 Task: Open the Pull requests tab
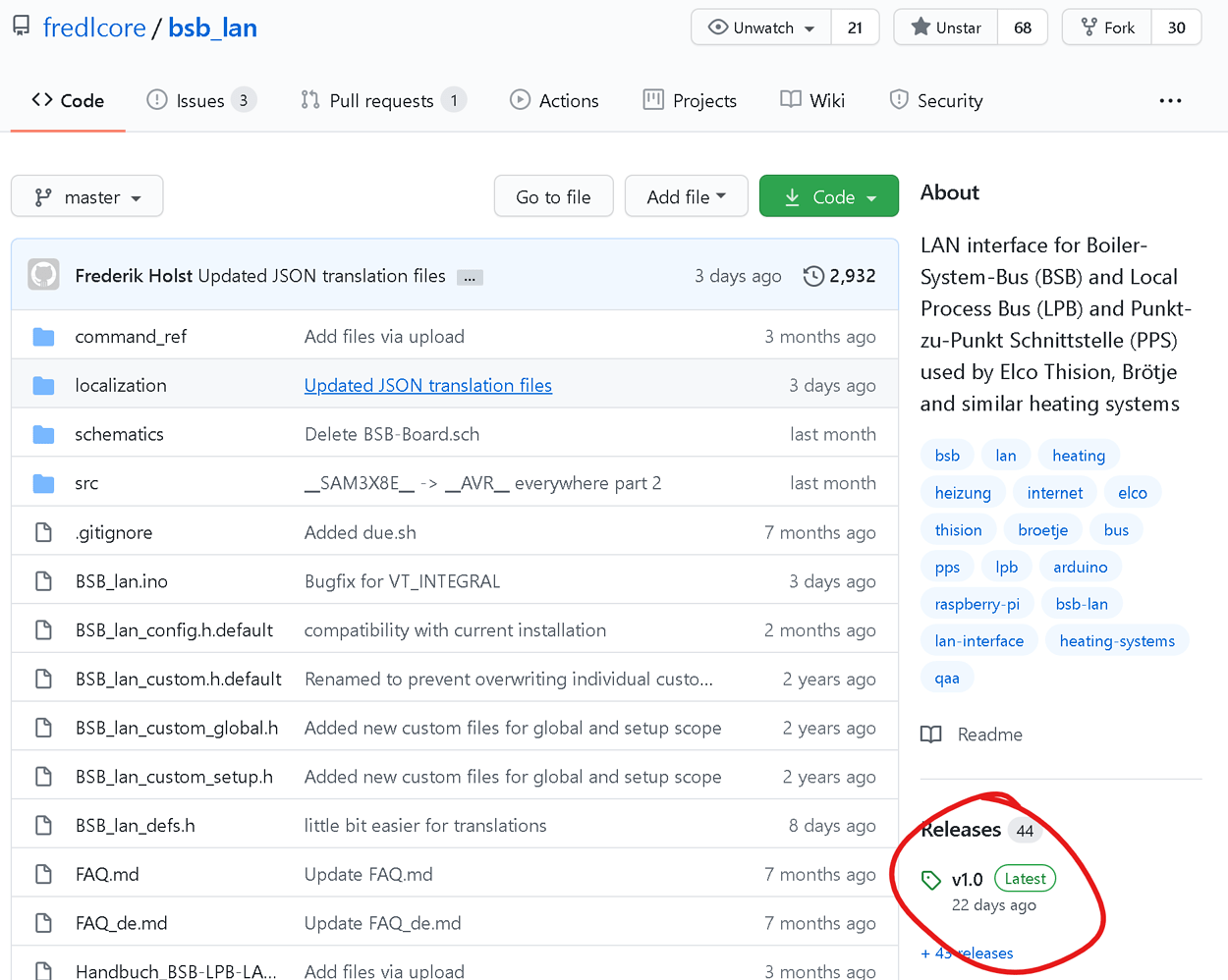[x=381, y=100]
